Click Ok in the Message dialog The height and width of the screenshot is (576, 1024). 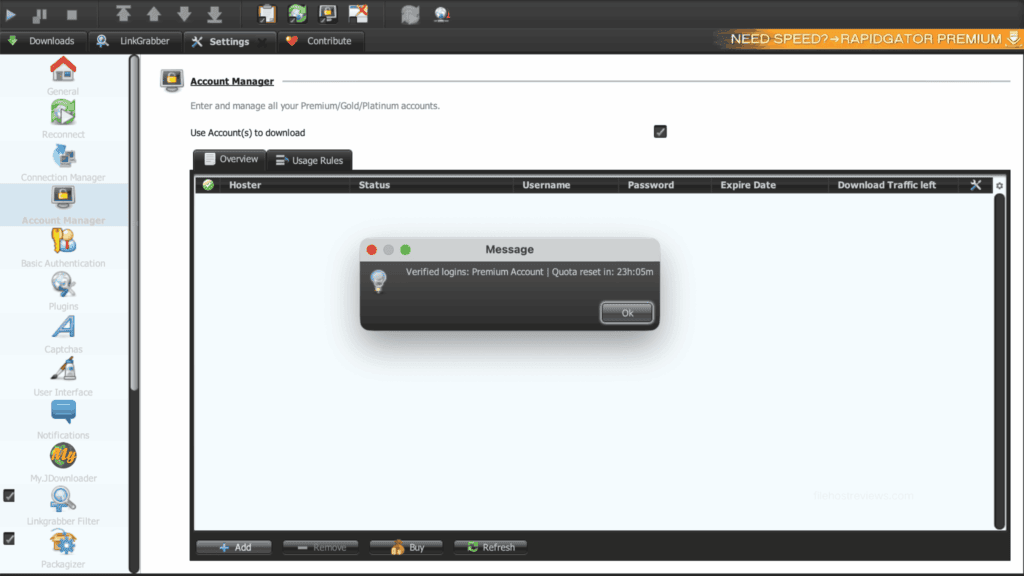[x=626, y=313]
